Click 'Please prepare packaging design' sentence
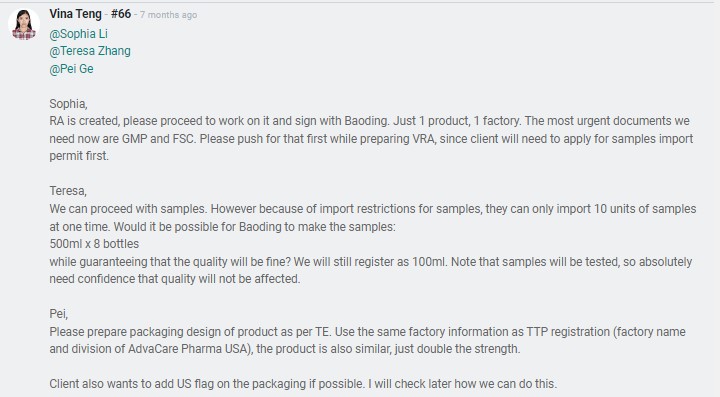 coord(191,331)
